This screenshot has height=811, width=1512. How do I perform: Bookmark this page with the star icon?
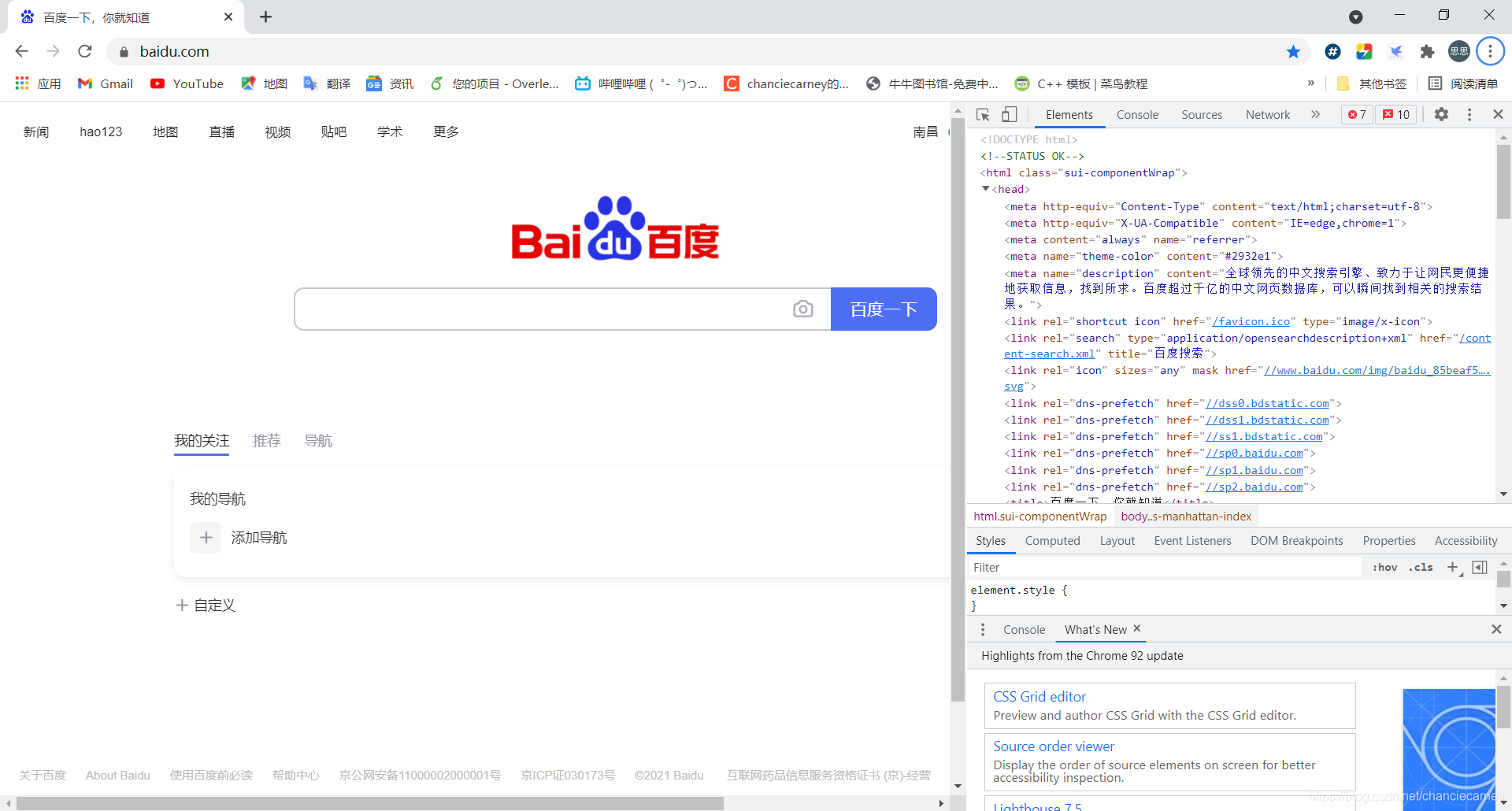(1293, 51)
